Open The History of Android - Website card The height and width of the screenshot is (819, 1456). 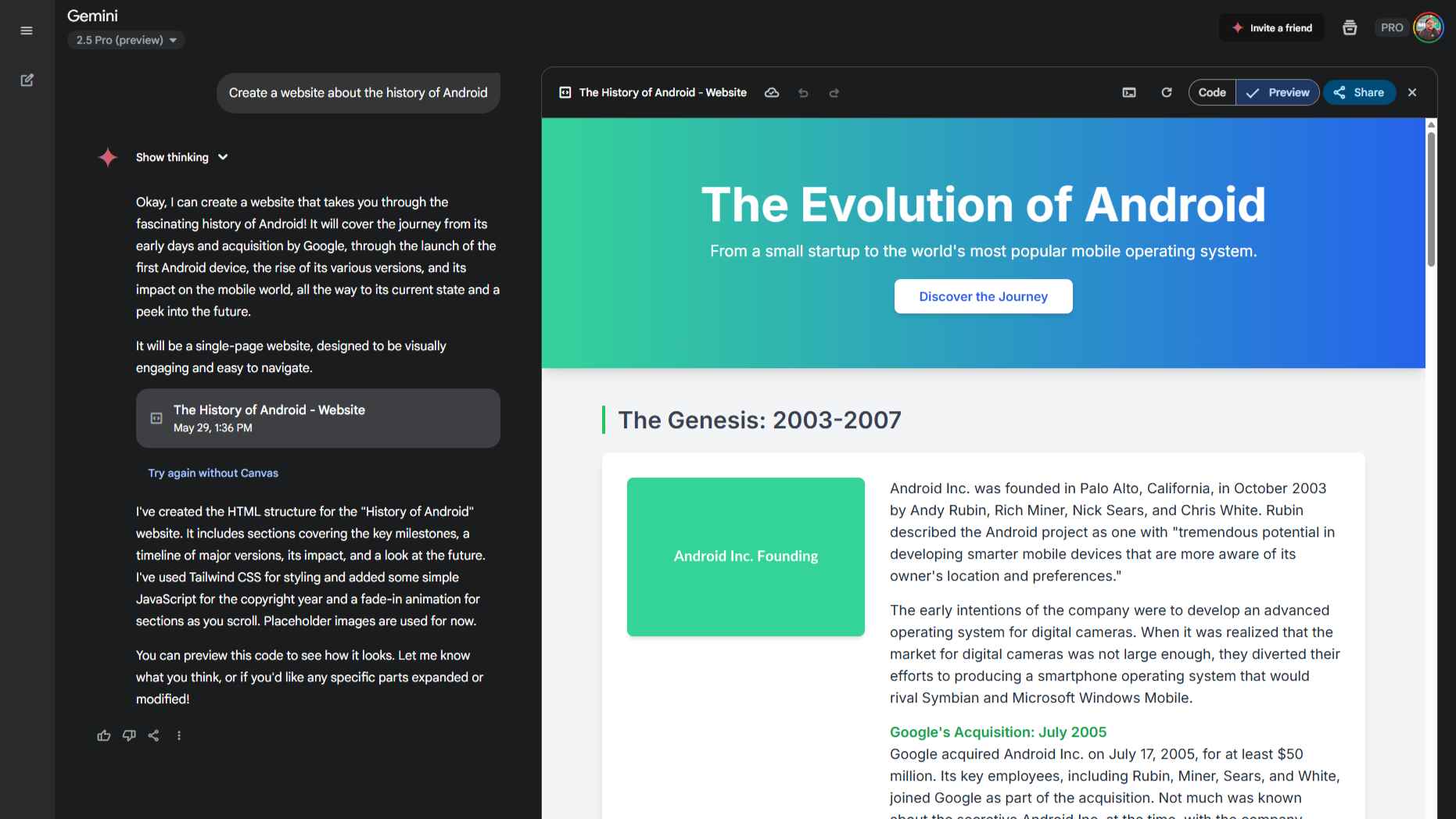click(318, 418)
